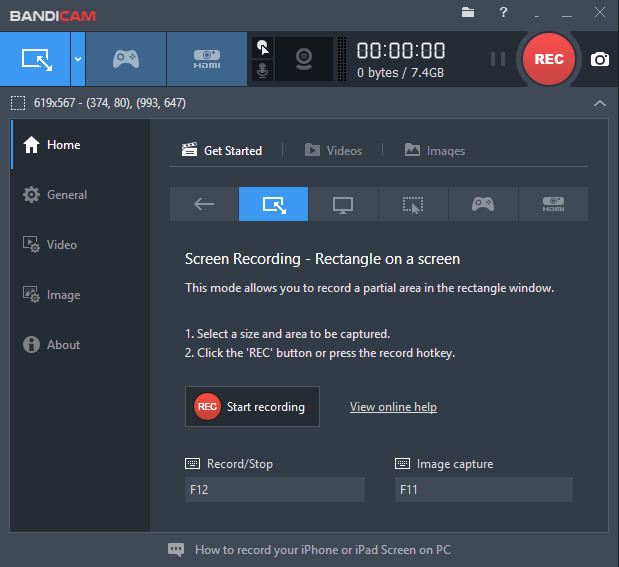Minimize Bandicam to the system tray
The width and height of the screenshot is (619, 567).
point(536,16)
